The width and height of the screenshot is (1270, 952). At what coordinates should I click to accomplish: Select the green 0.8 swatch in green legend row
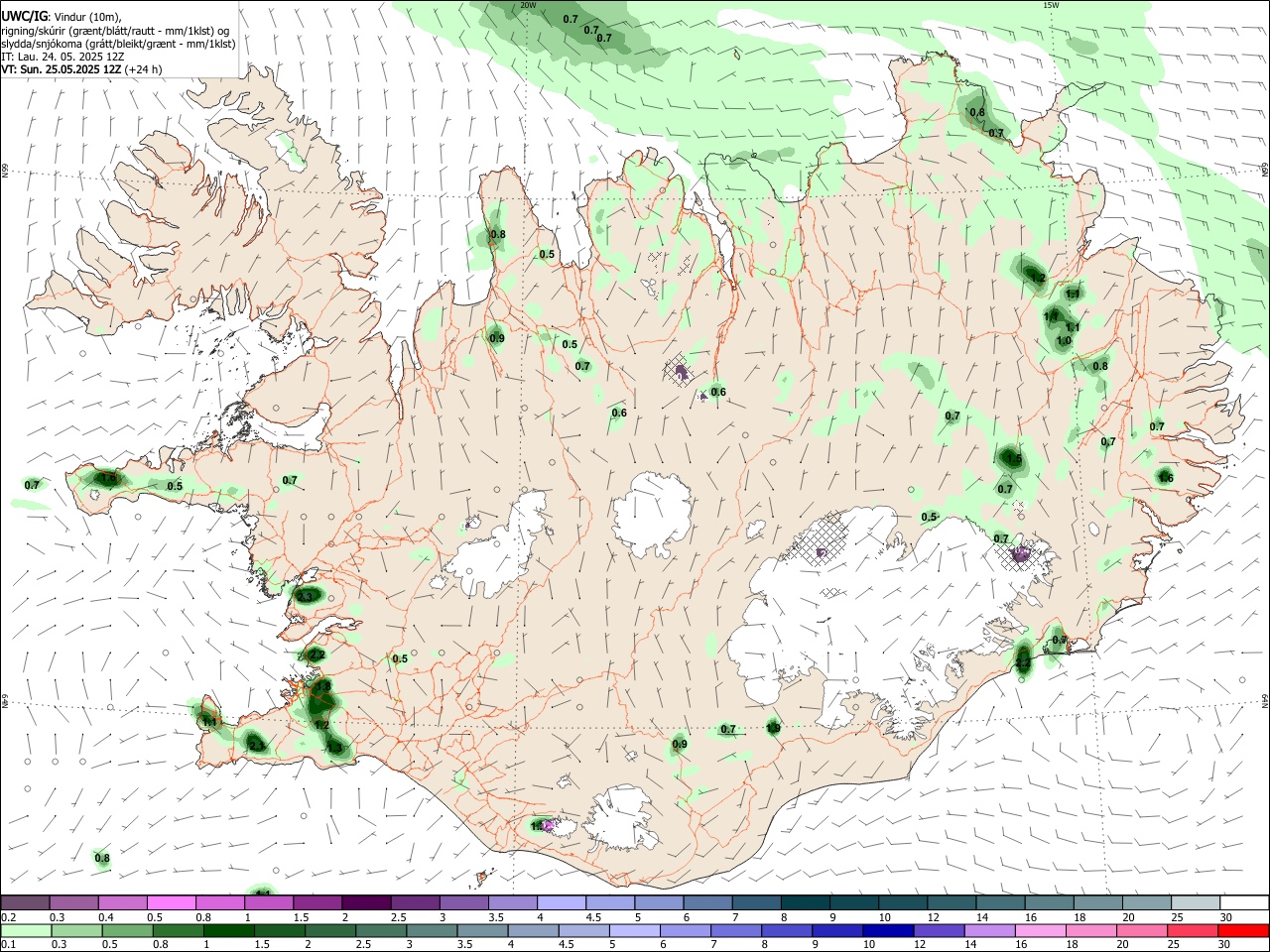[x=178, y=930]
